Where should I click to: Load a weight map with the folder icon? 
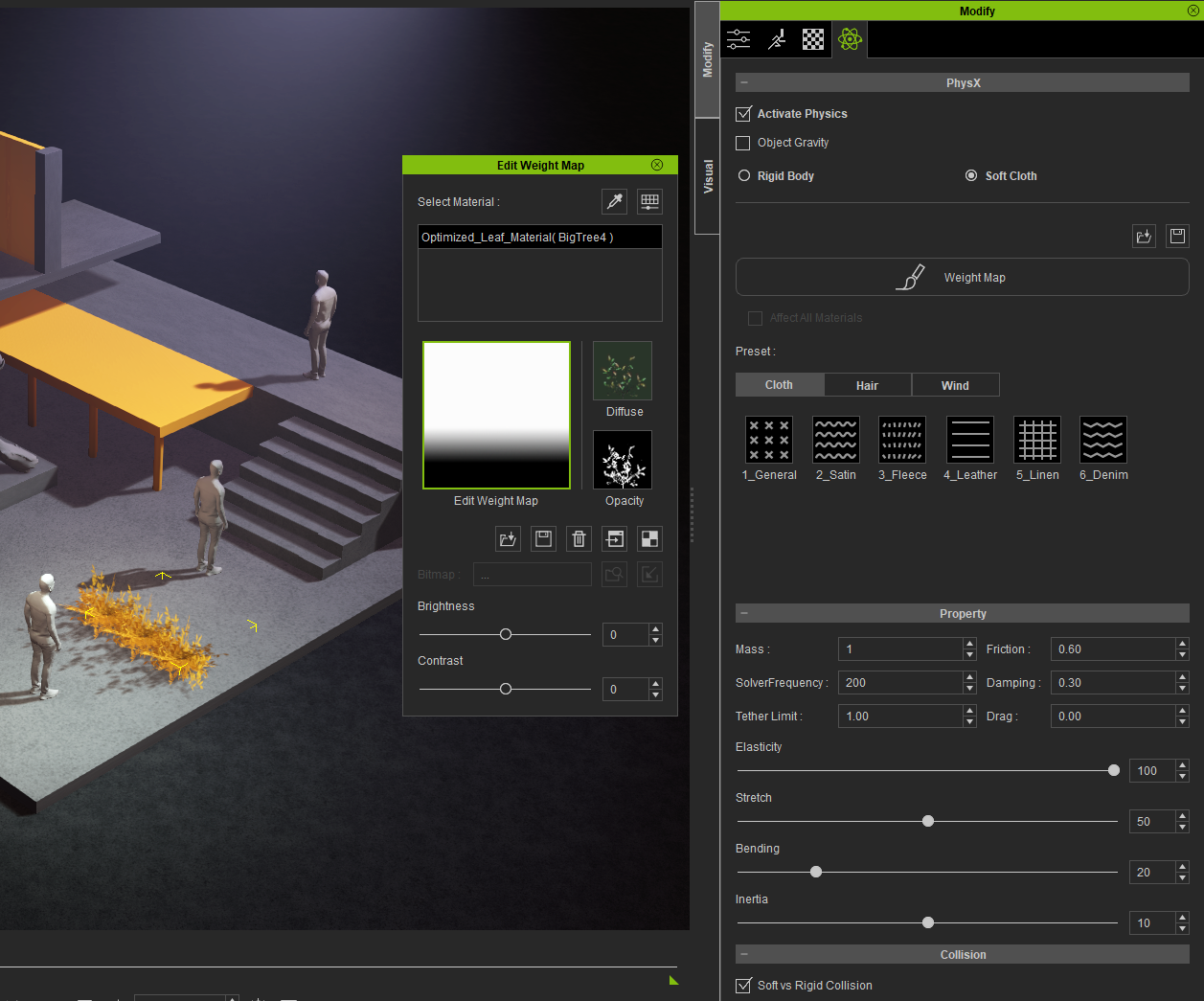508,538
